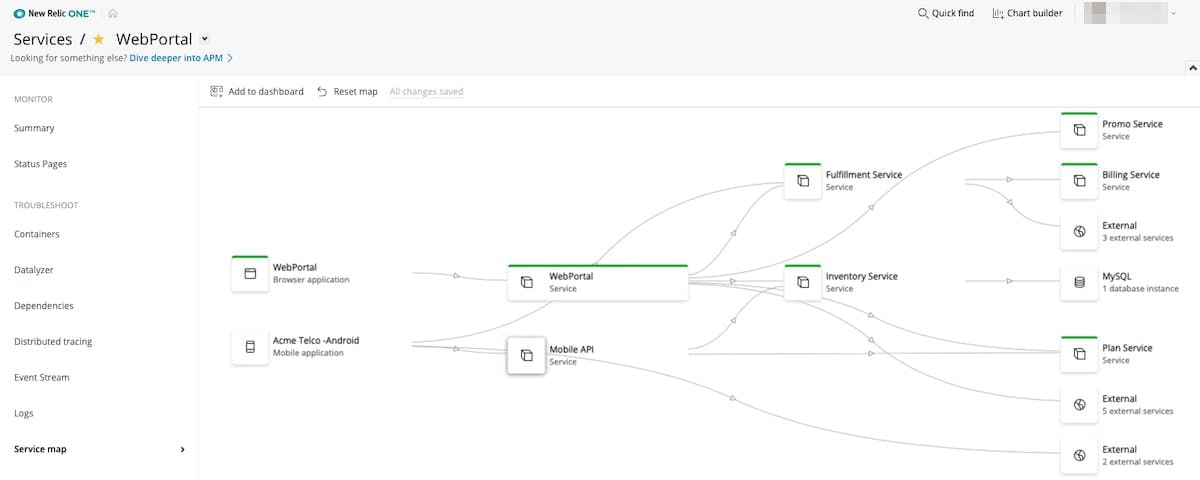The width and height of the screenshot is (1200, 480).
Task: Open Containers in sidebar
Action: coord(37,234)
